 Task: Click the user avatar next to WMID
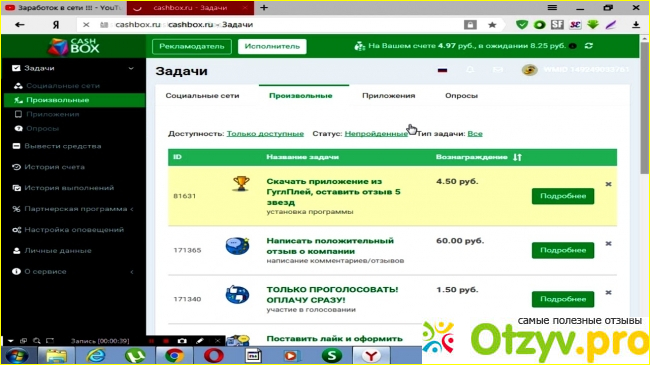point(529,70)
